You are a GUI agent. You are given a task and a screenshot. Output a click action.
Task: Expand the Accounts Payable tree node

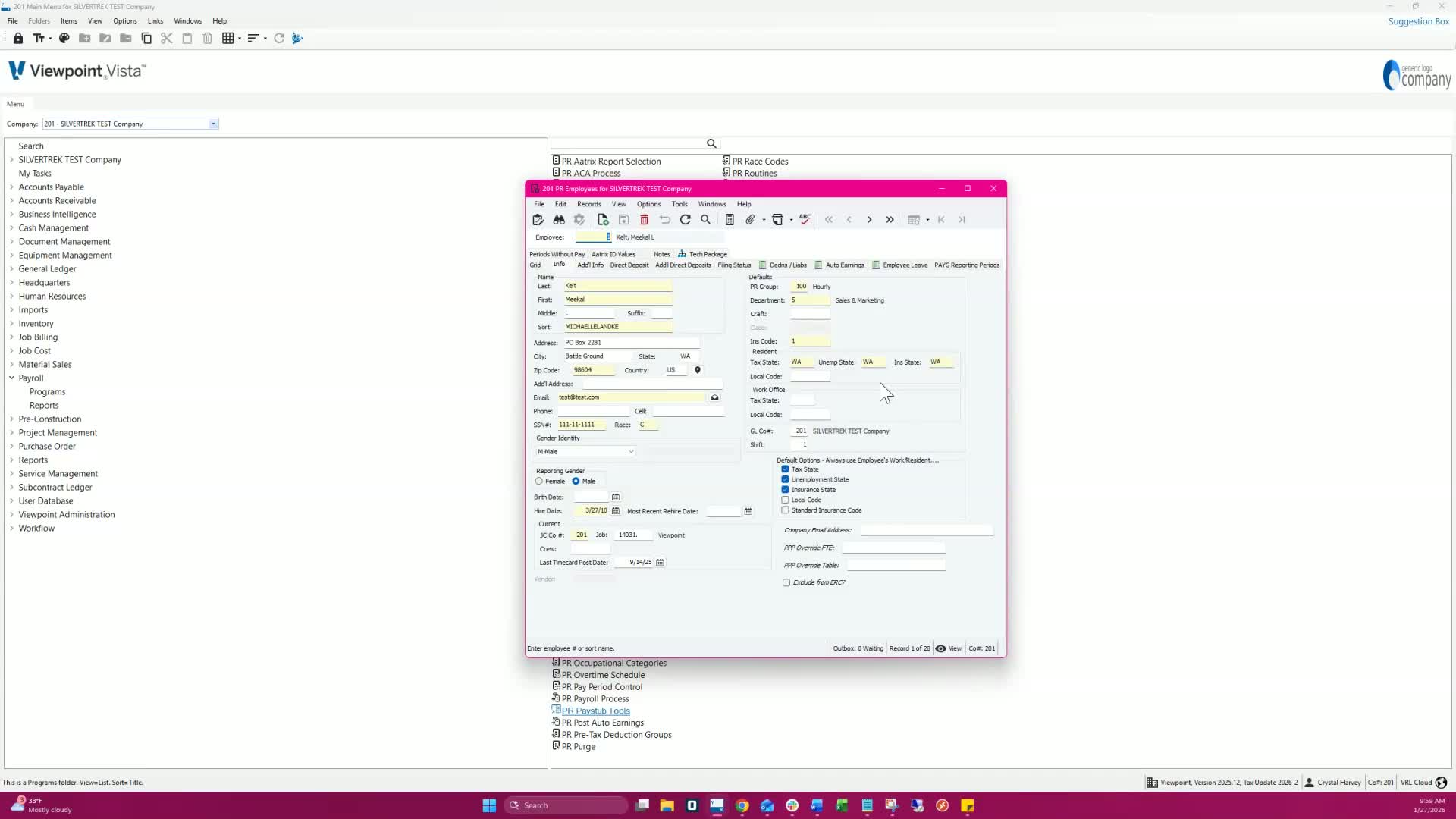pos(11,187)
